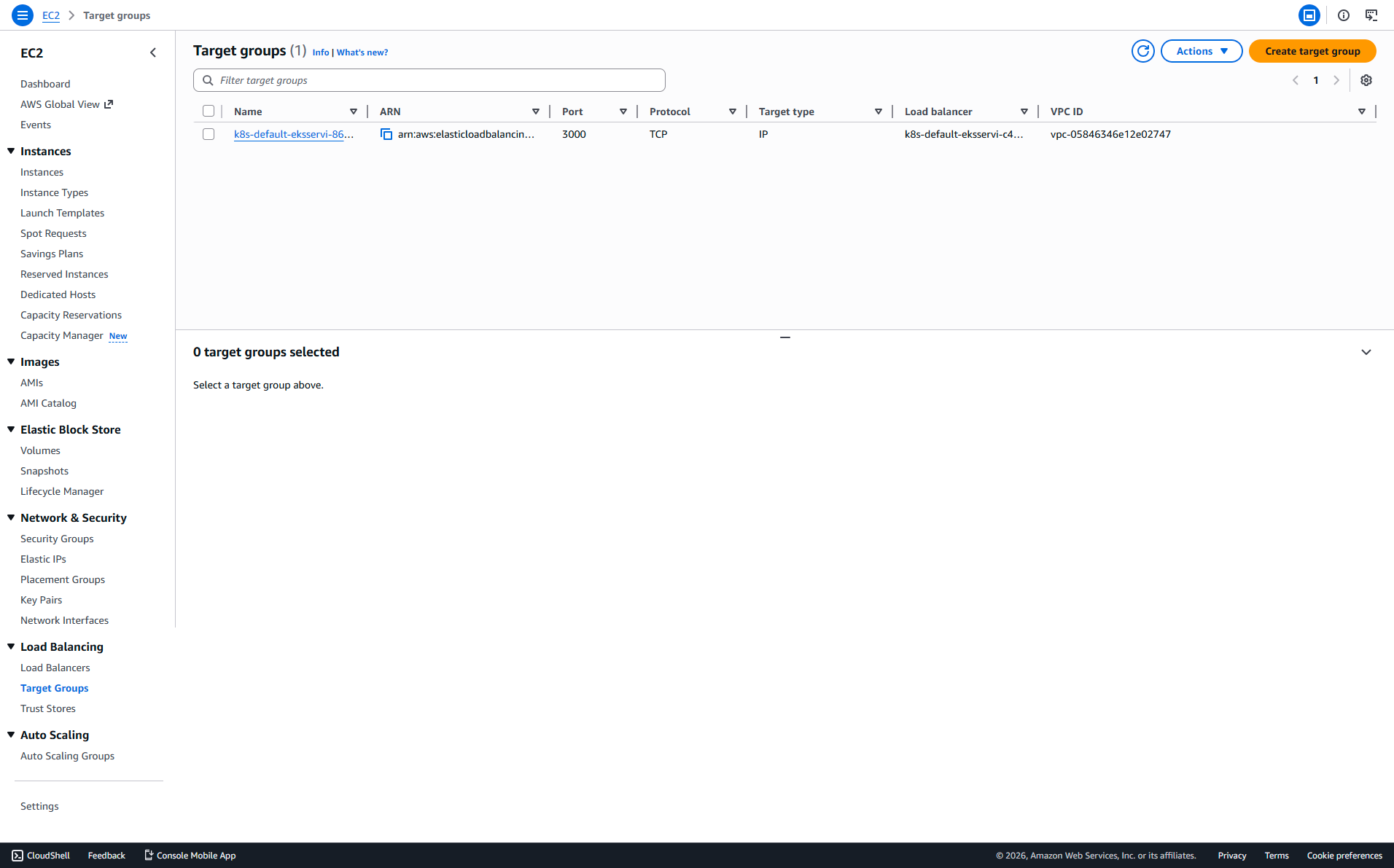Select all target groups checkbox
1394x868 pixels.
click(209, 111)
